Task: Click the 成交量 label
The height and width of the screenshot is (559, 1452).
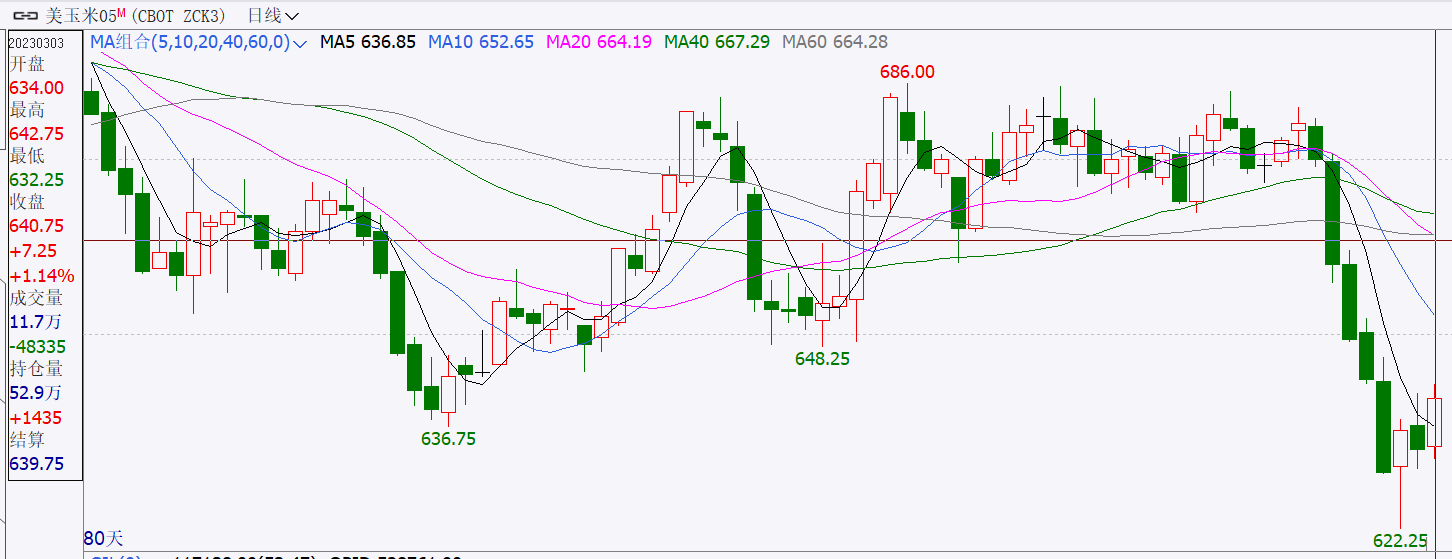Action: tap(36, 298)
